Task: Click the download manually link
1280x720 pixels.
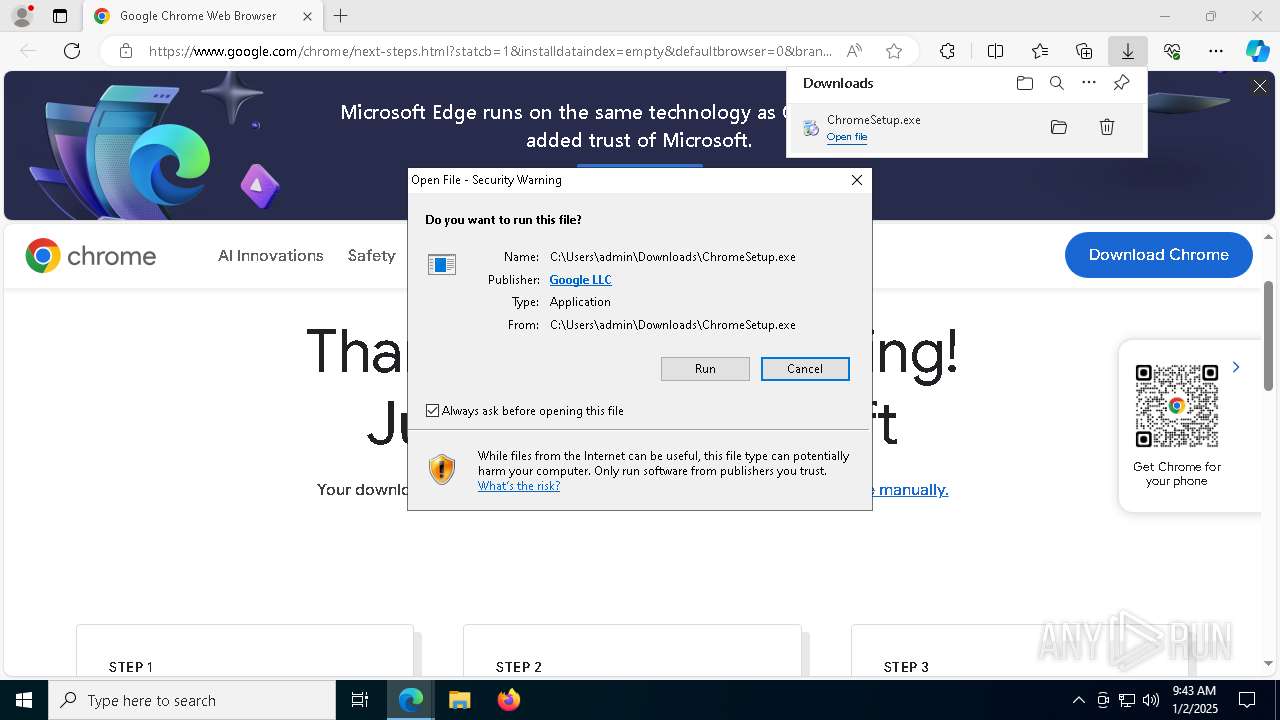Action: [x=912, y=490]
